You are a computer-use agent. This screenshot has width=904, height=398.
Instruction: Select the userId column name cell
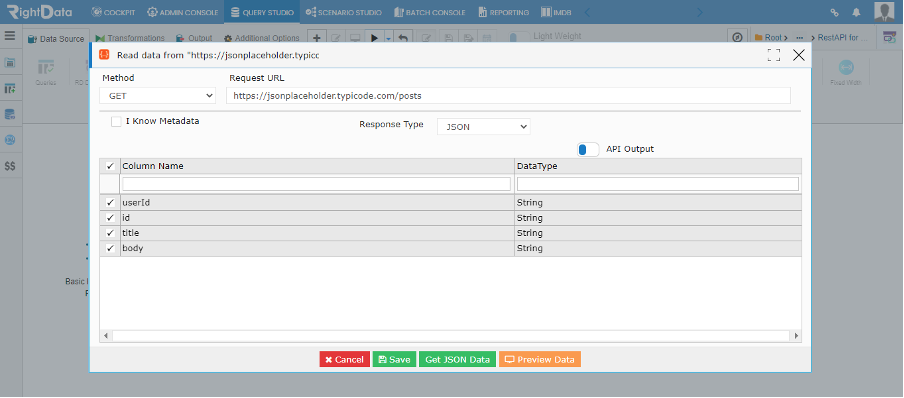(x=317, y=203)
